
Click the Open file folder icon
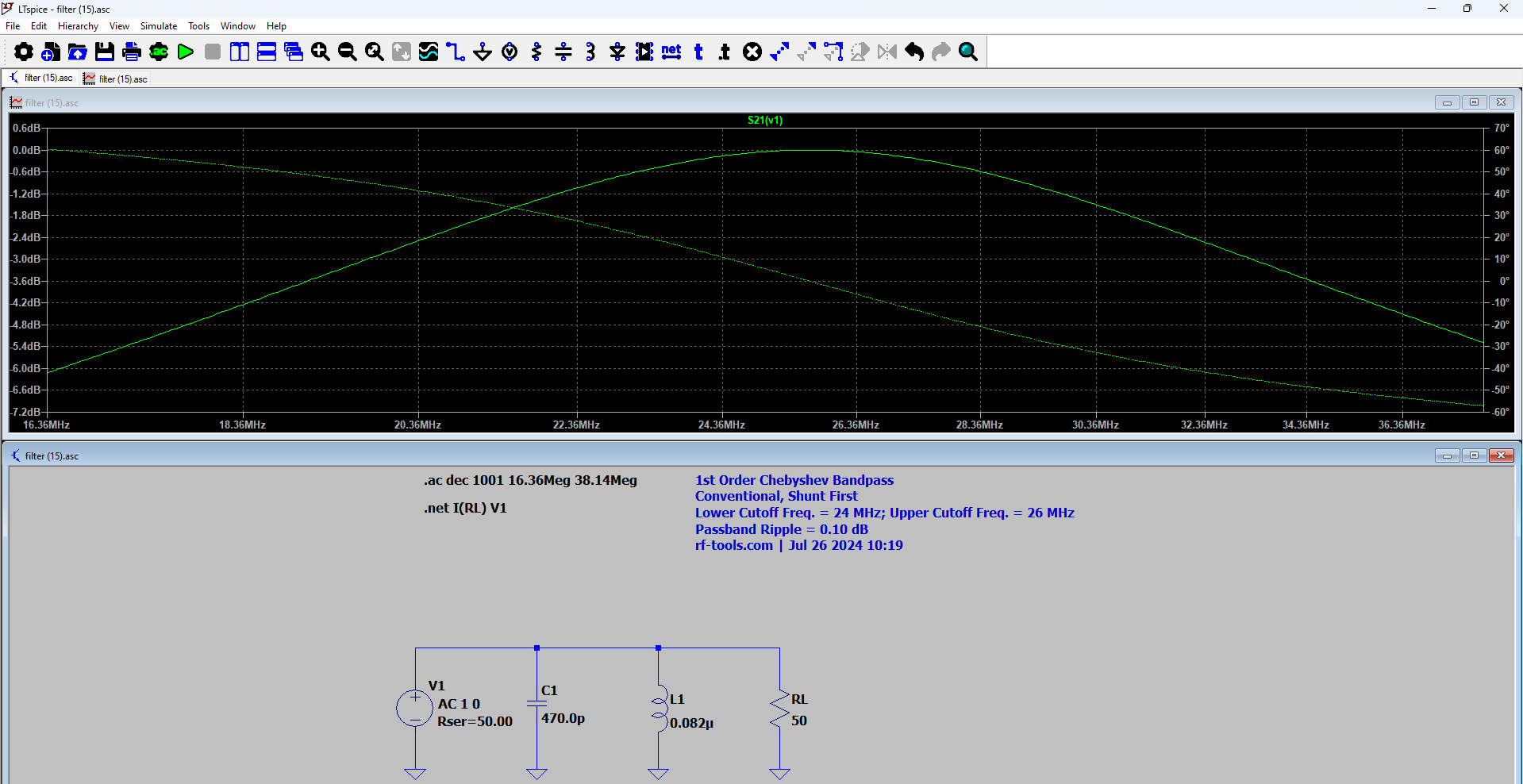[78, 52]
